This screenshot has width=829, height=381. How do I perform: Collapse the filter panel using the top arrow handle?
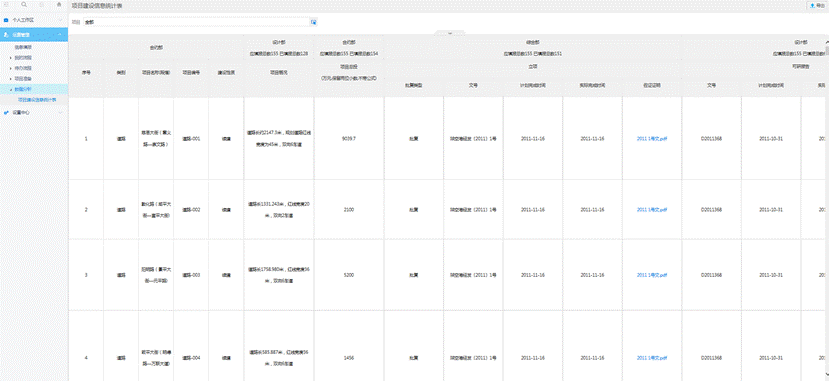(x=450, y=33)
